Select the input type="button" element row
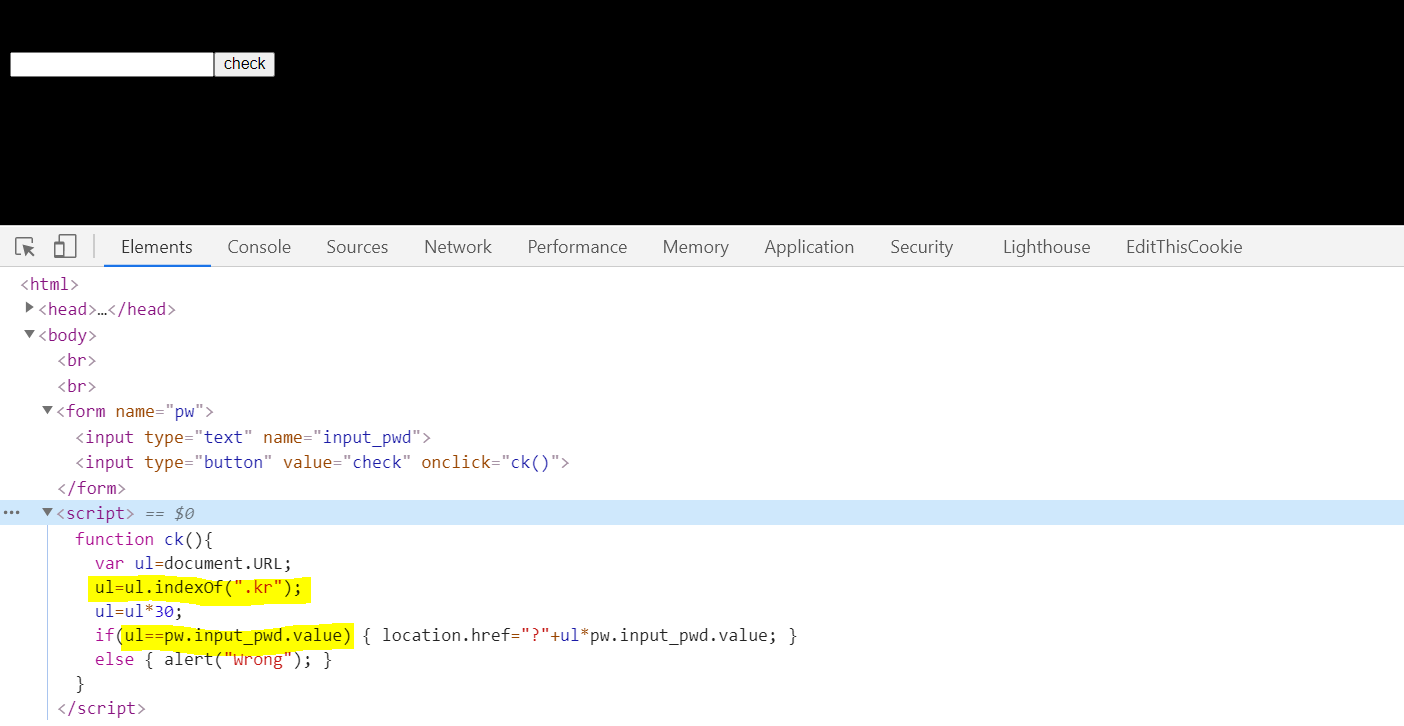 click(322, 462)
